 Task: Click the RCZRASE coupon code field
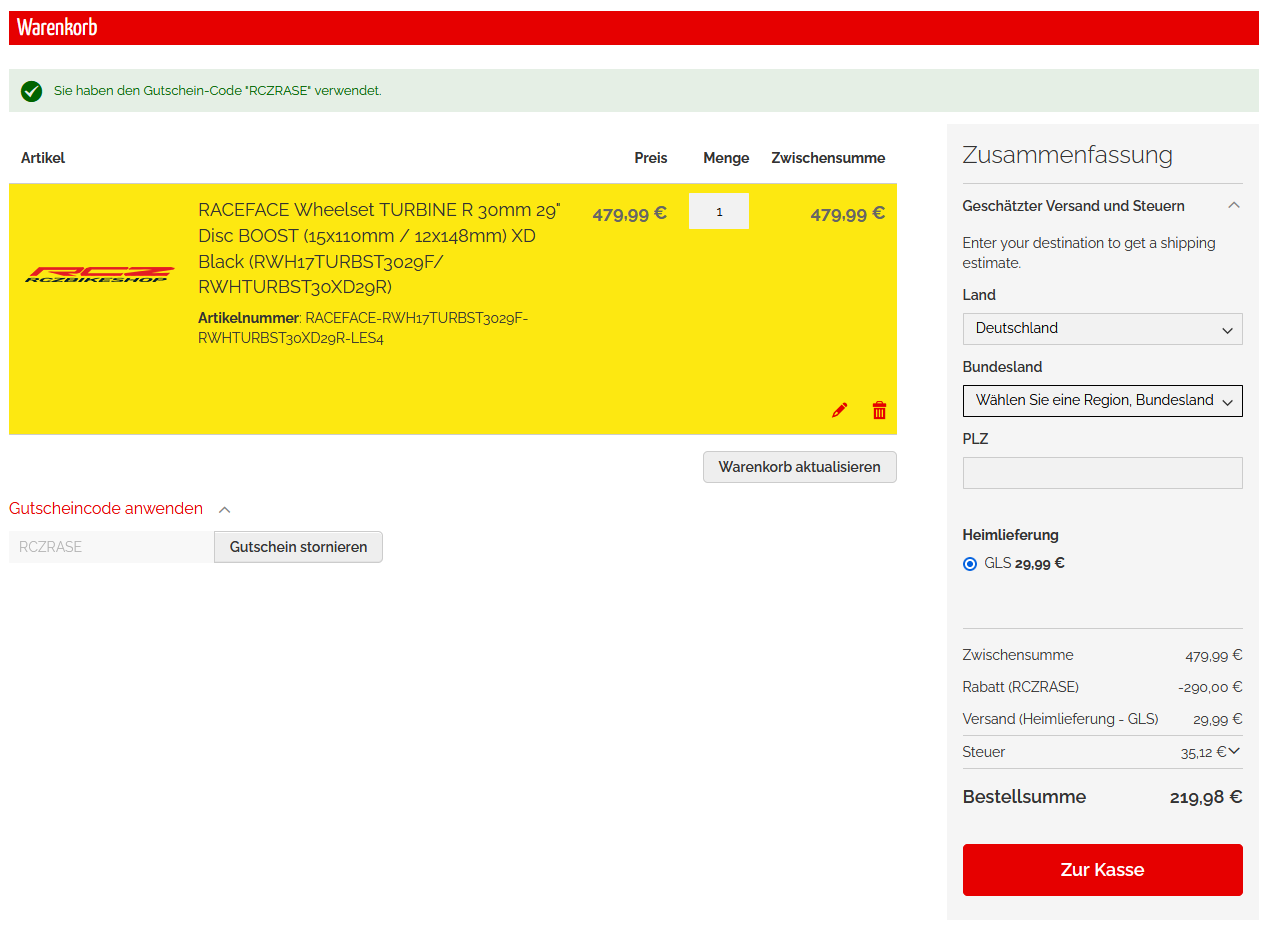coord(111,547)
